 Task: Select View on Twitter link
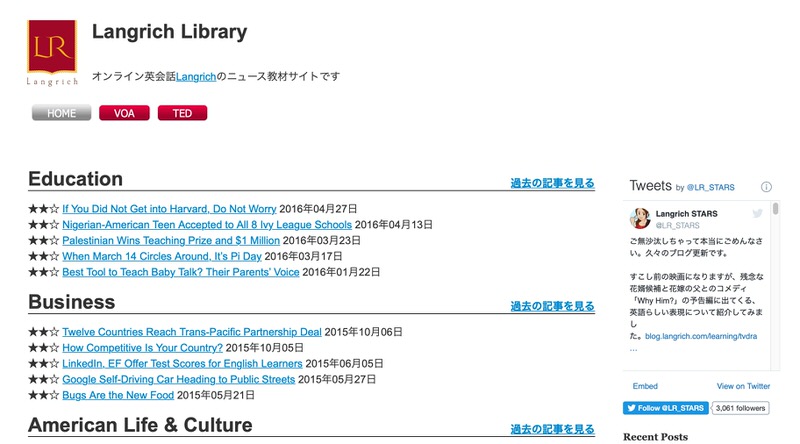coord(743,386)
